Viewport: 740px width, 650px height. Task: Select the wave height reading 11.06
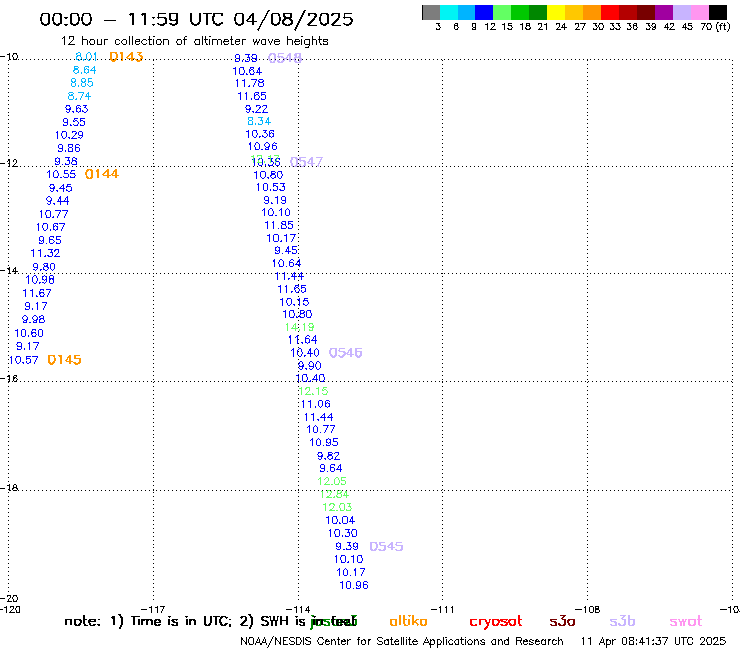pyautogui.click(x=316, y=405)
